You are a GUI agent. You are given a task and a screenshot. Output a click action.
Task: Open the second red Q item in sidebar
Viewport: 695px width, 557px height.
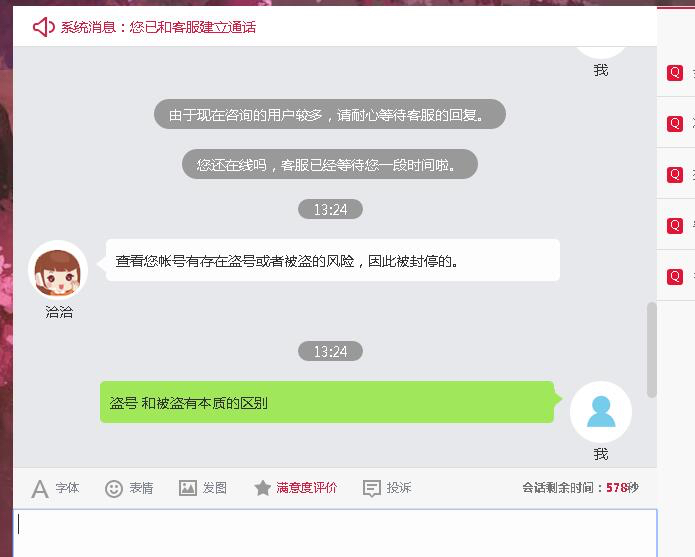[x=675, y=124]
